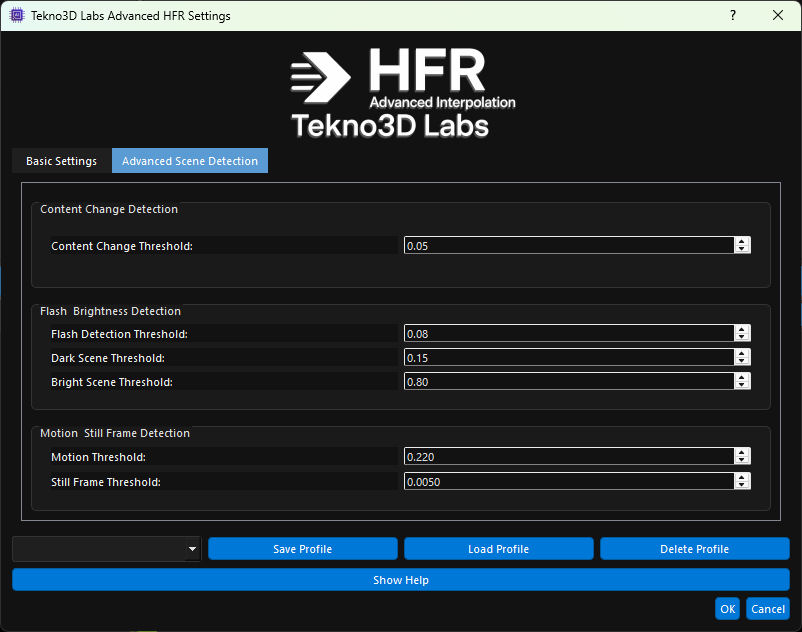Click the Bright Scene Threshold value field

pyautogui.click(x=569, y=381)
